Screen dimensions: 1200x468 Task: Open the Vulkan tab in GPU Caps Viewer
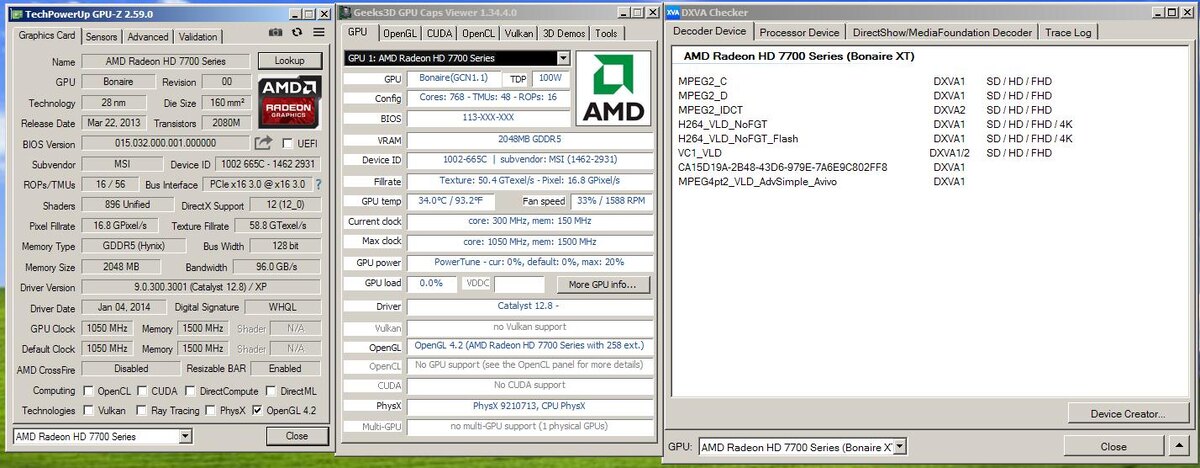point(519,33)
